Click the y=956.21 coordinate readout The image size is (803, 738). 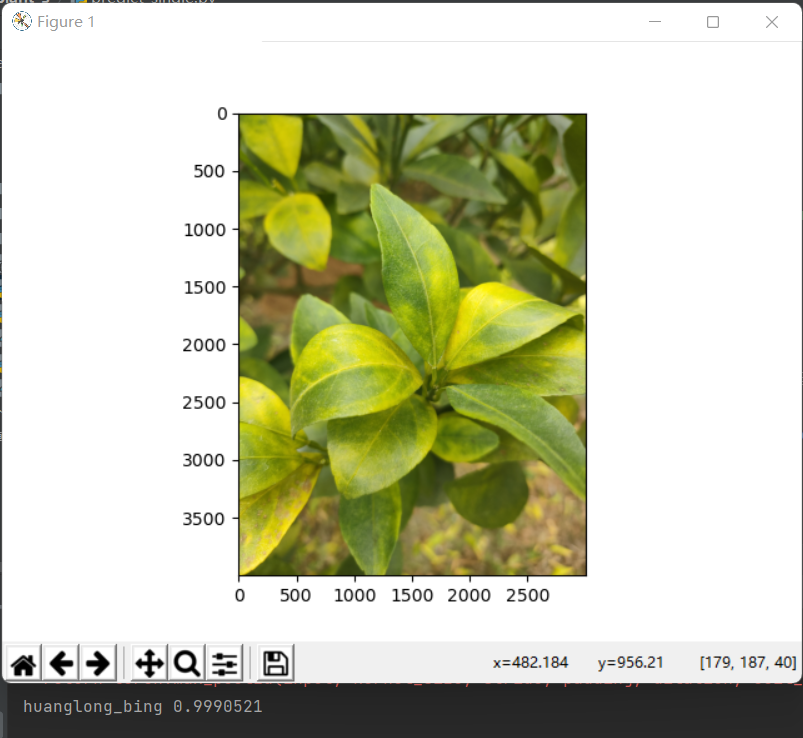(632, 662)
